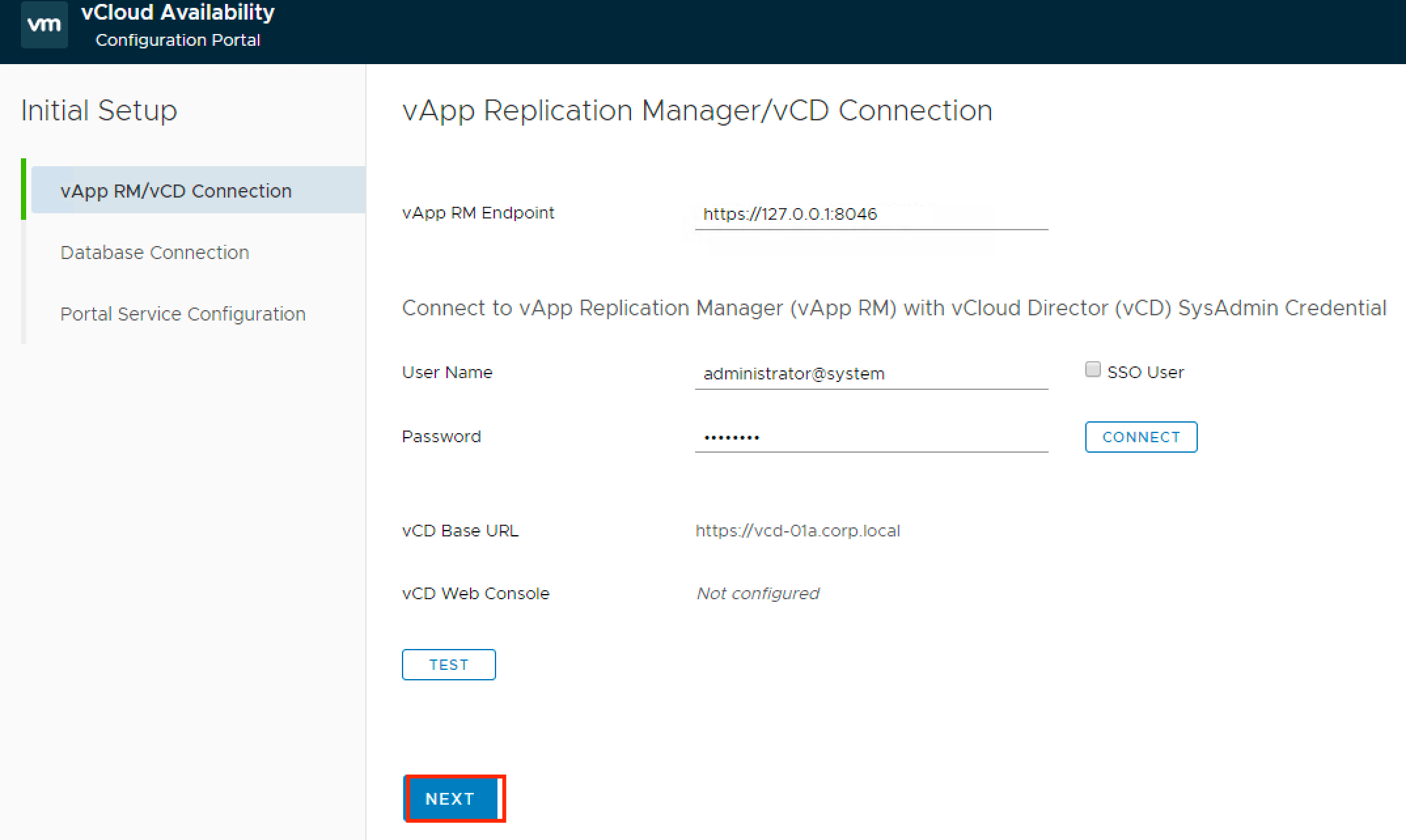The width and height of the screenshot is (1406, 840).
Task: Focus the vApp RM Endpoint field
Action: [x=871, y=215]
